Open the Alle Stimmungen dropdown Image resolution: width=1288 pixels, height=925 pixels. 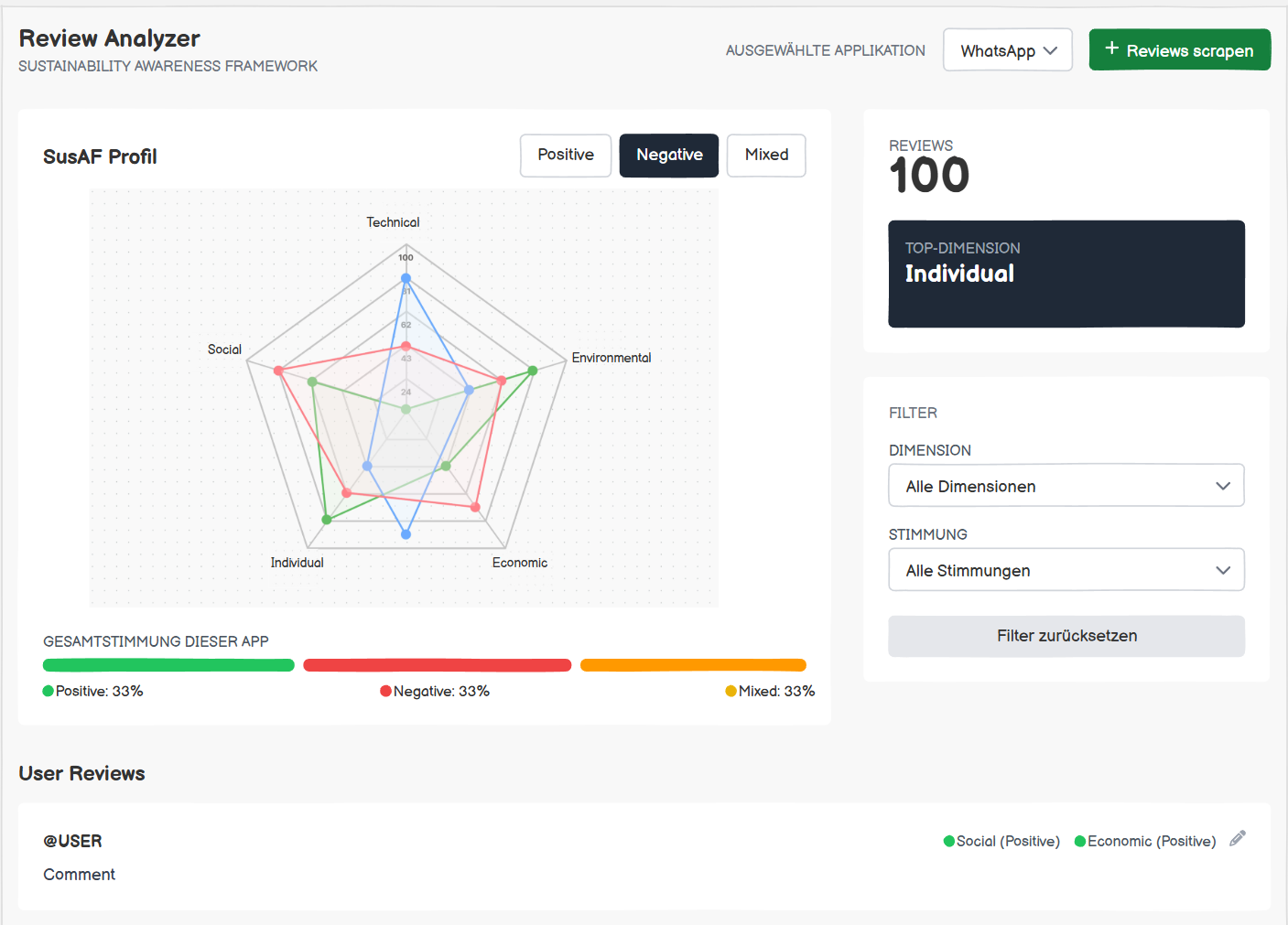tap(1066, 570)
